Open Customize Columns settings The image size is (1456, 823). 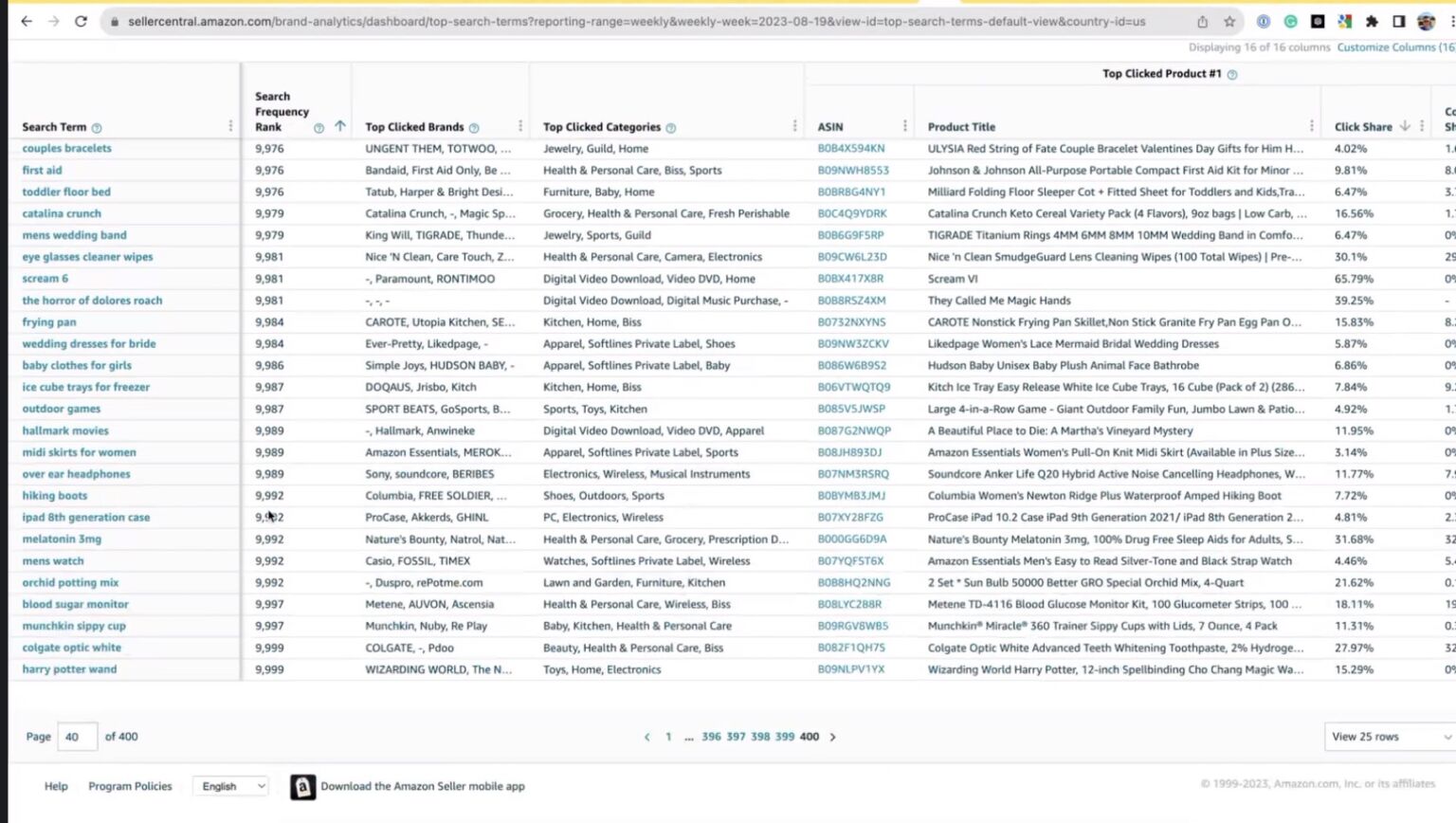[x=1395, y=47]
